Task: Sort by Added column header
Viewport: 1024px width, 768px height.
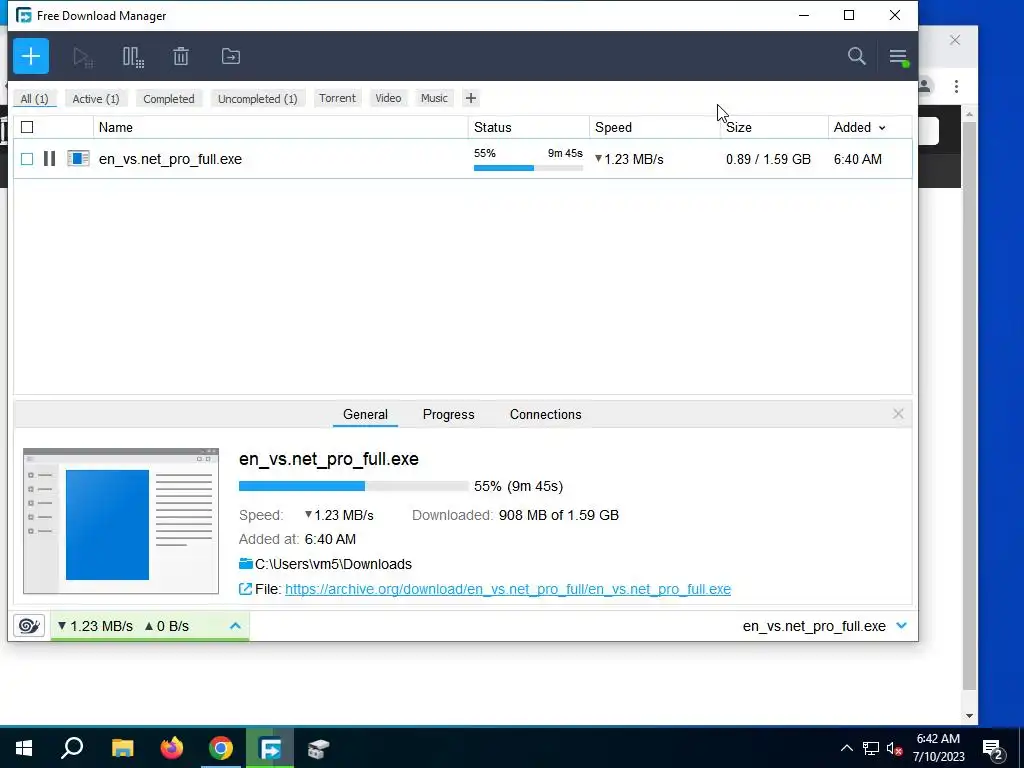Action: click(x=859, y=127)
